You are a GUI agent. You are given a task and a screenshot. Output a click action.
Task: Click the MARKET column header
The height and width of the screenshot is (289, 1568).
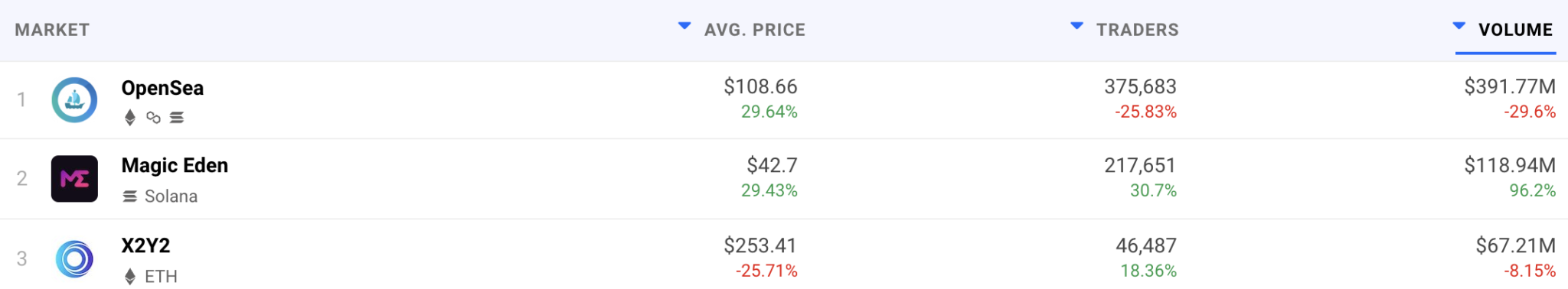pos(52,30)
